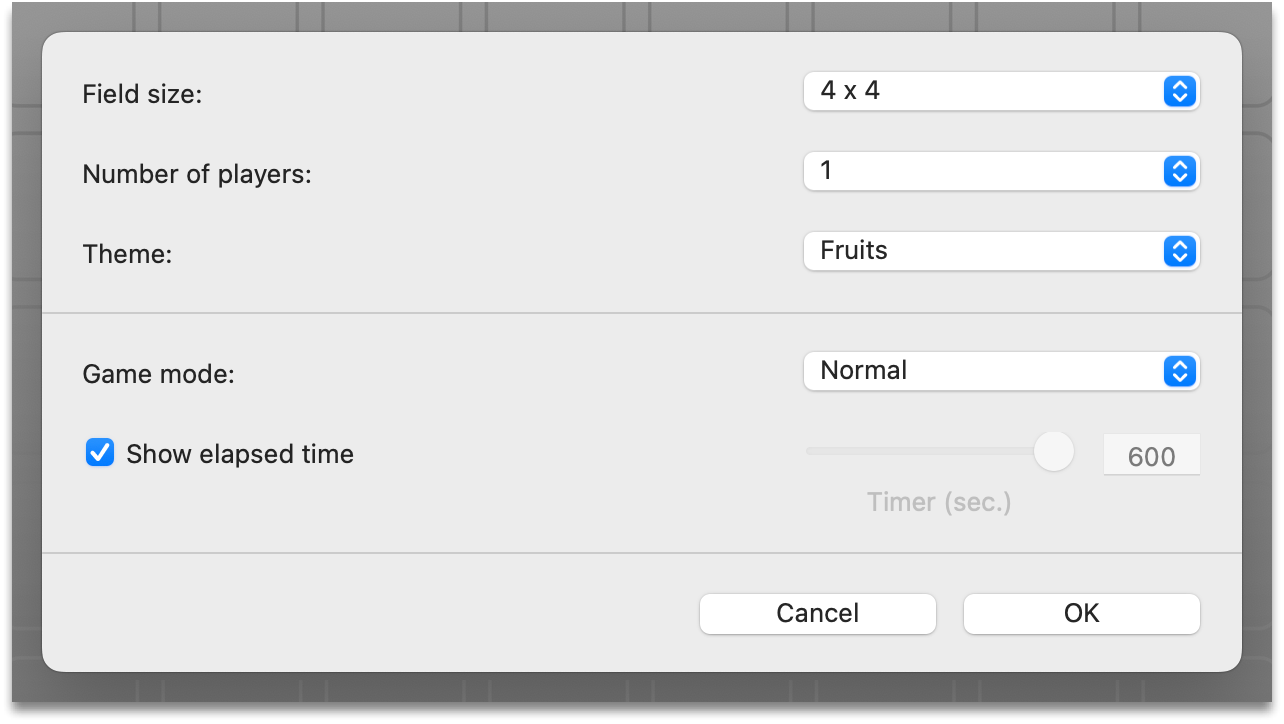The height and width of the screenshot is (724, 1284).
Task: Click the blue chevron icon for Number of players
Action: pyautogui.click(x=1180, y=172)
